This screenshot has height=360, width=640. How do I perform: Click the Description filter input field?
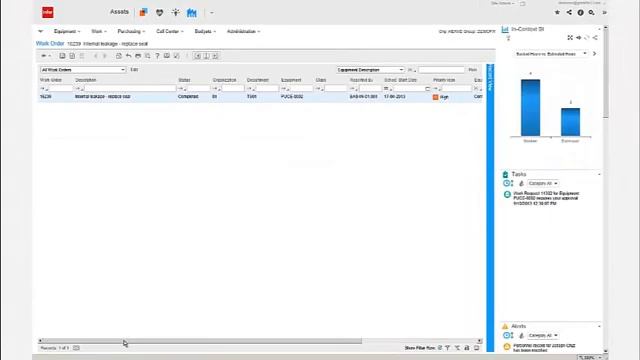tap(130, 89)
